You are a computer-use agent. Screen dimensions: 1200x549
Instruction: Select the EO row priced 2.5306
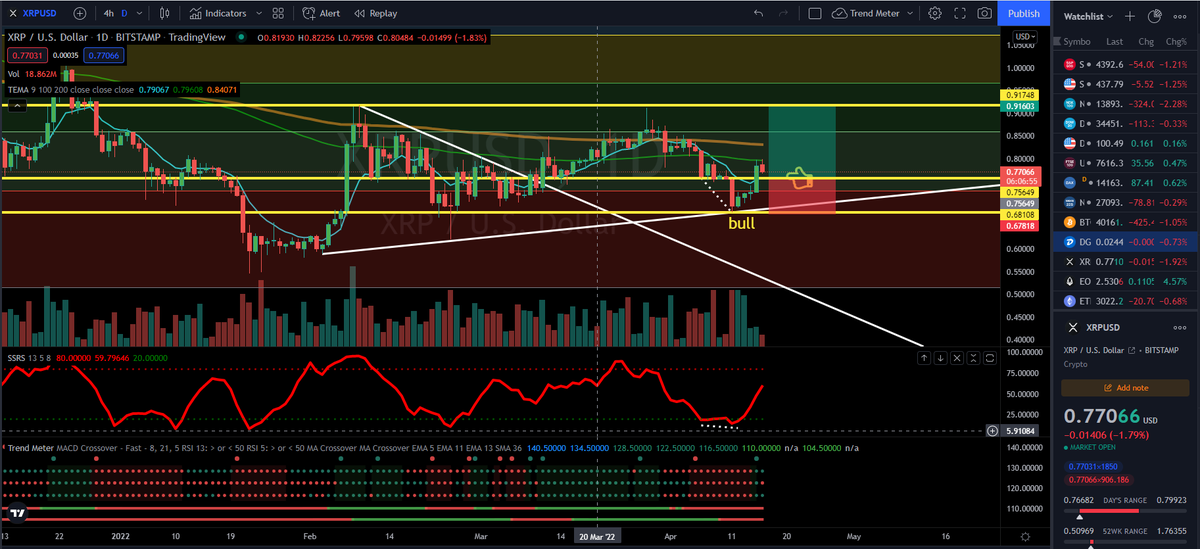(x=1126, y=281)
